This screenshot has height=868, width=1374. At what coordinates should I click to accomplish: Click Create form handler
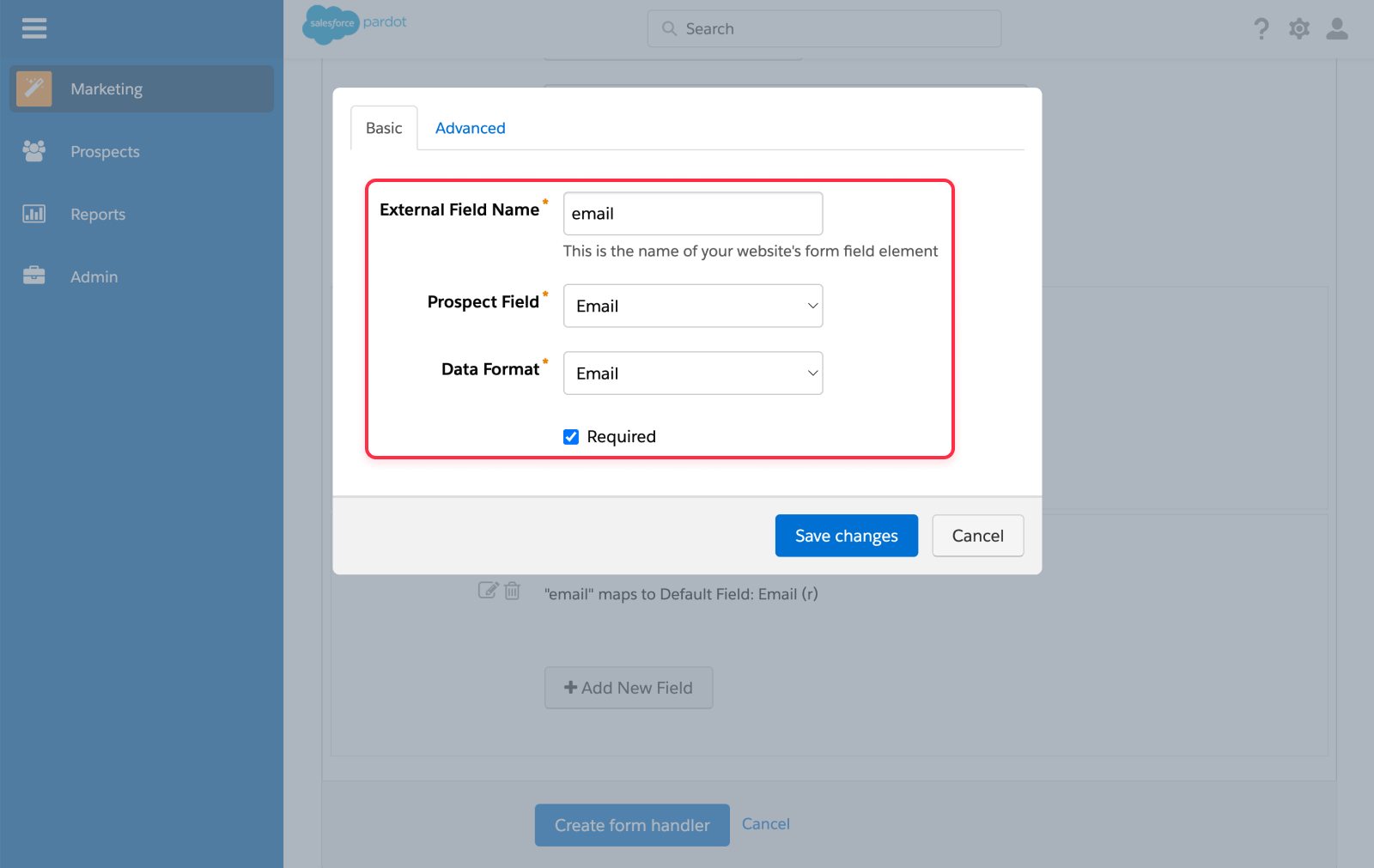[631, 824]
